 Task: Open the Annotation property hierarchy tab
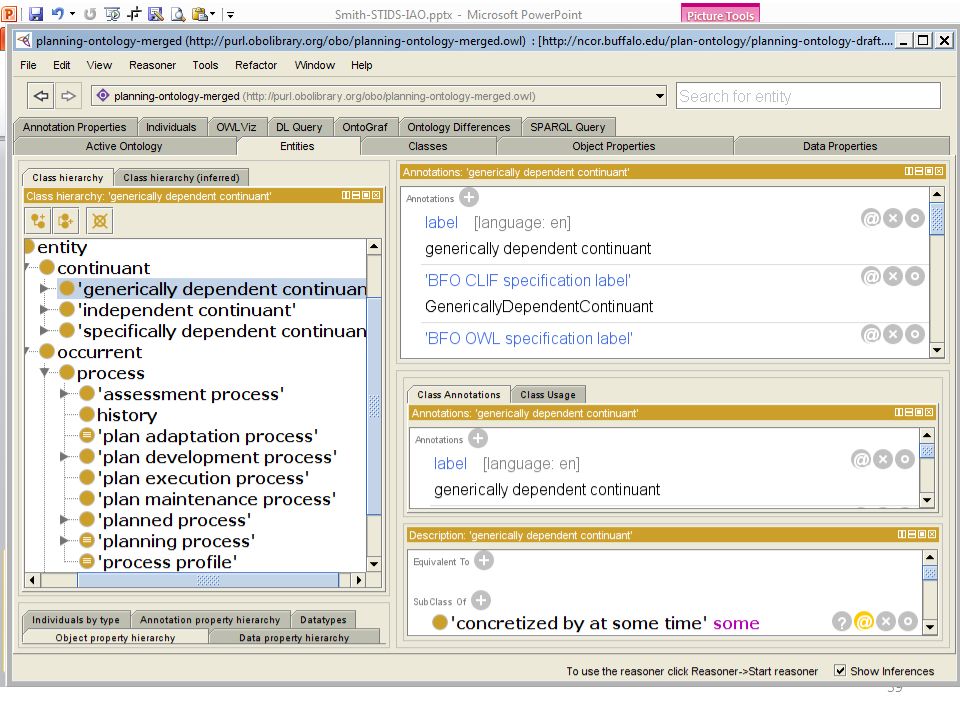click(x=210, y=620)
